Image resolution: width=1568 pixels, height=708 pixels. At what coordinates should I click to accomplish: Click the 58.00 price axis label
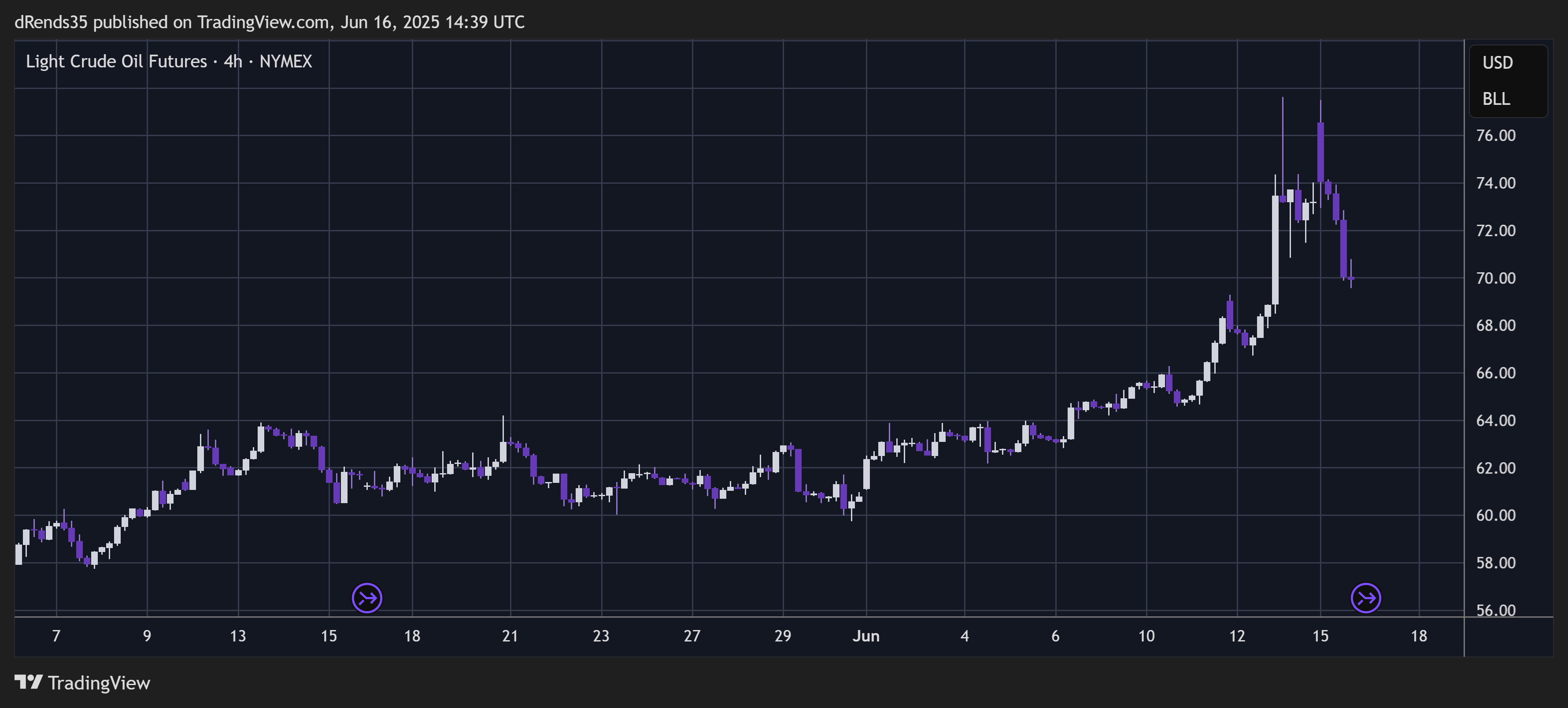(x=1496, y=563)
